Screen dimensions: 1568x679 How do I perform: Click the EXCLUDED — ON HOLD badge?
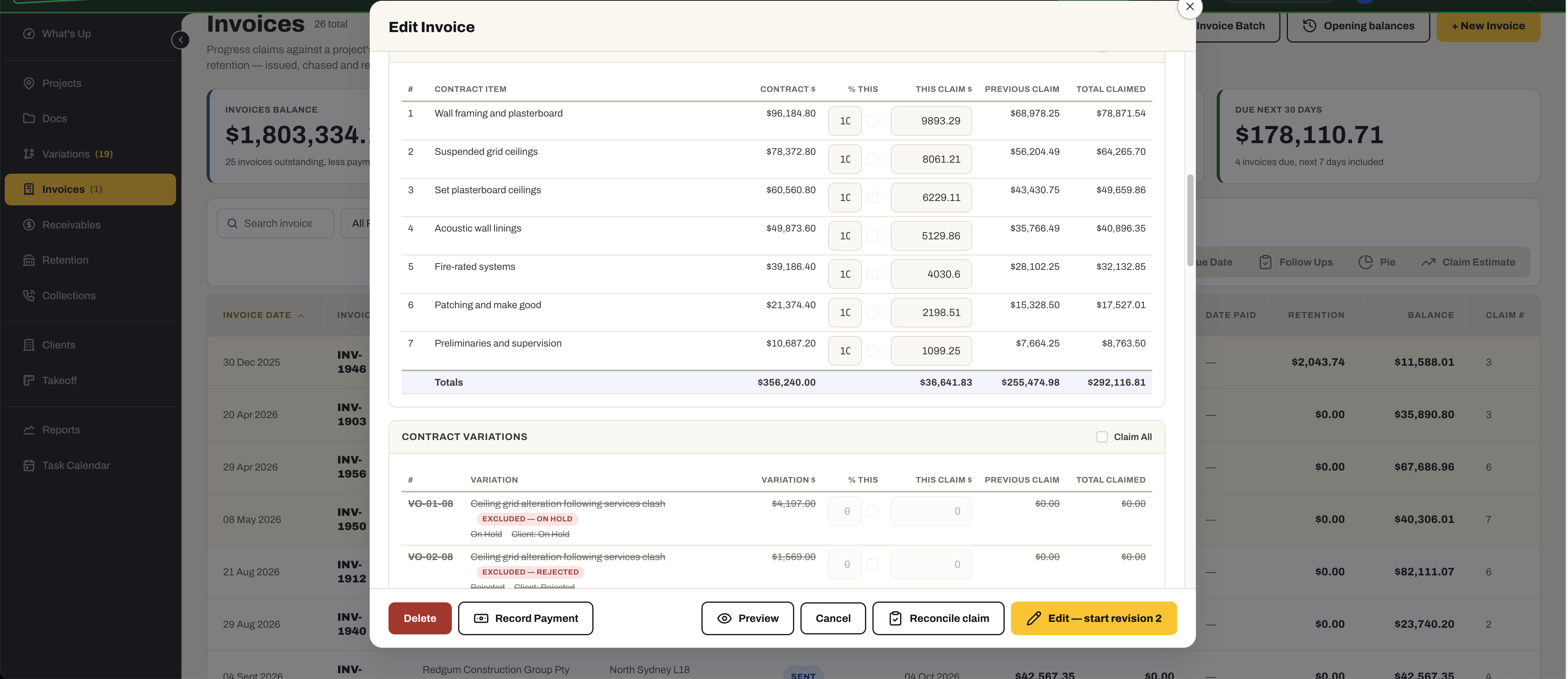coord(527,519)
